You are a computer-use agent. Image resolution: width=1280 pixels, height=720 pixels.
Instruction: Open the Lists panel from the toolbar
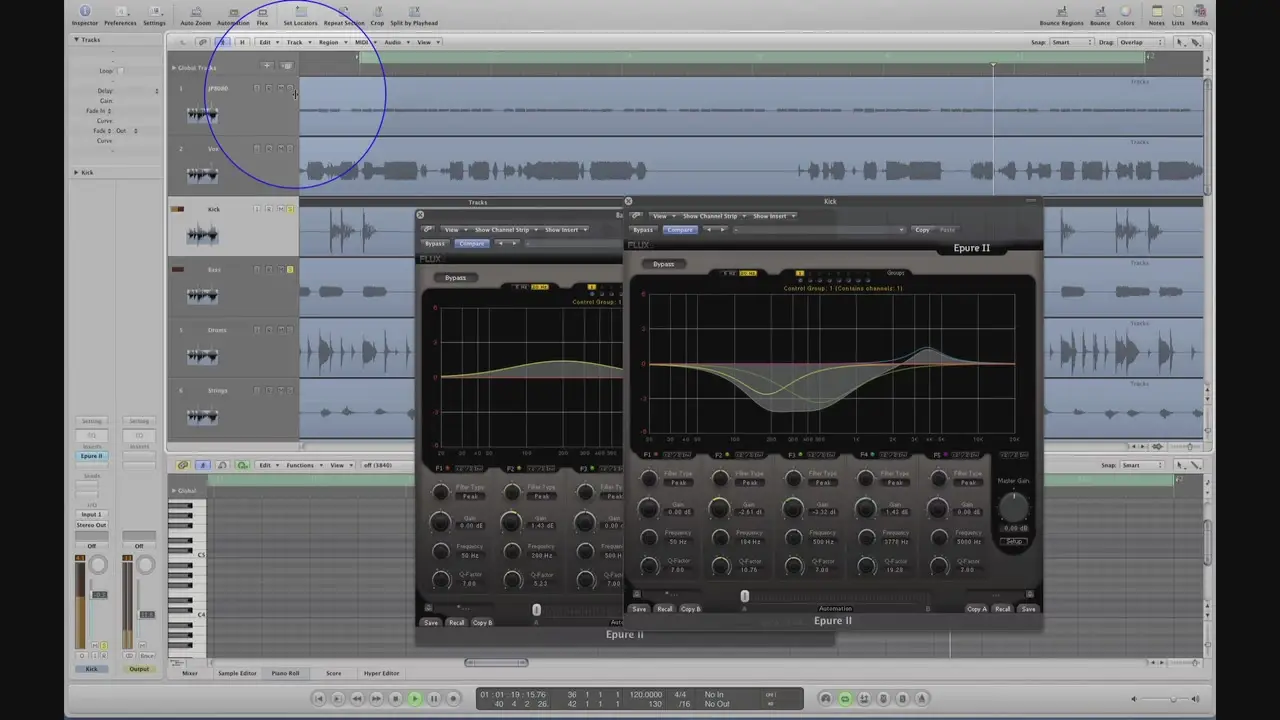(x=1178, y=15)
